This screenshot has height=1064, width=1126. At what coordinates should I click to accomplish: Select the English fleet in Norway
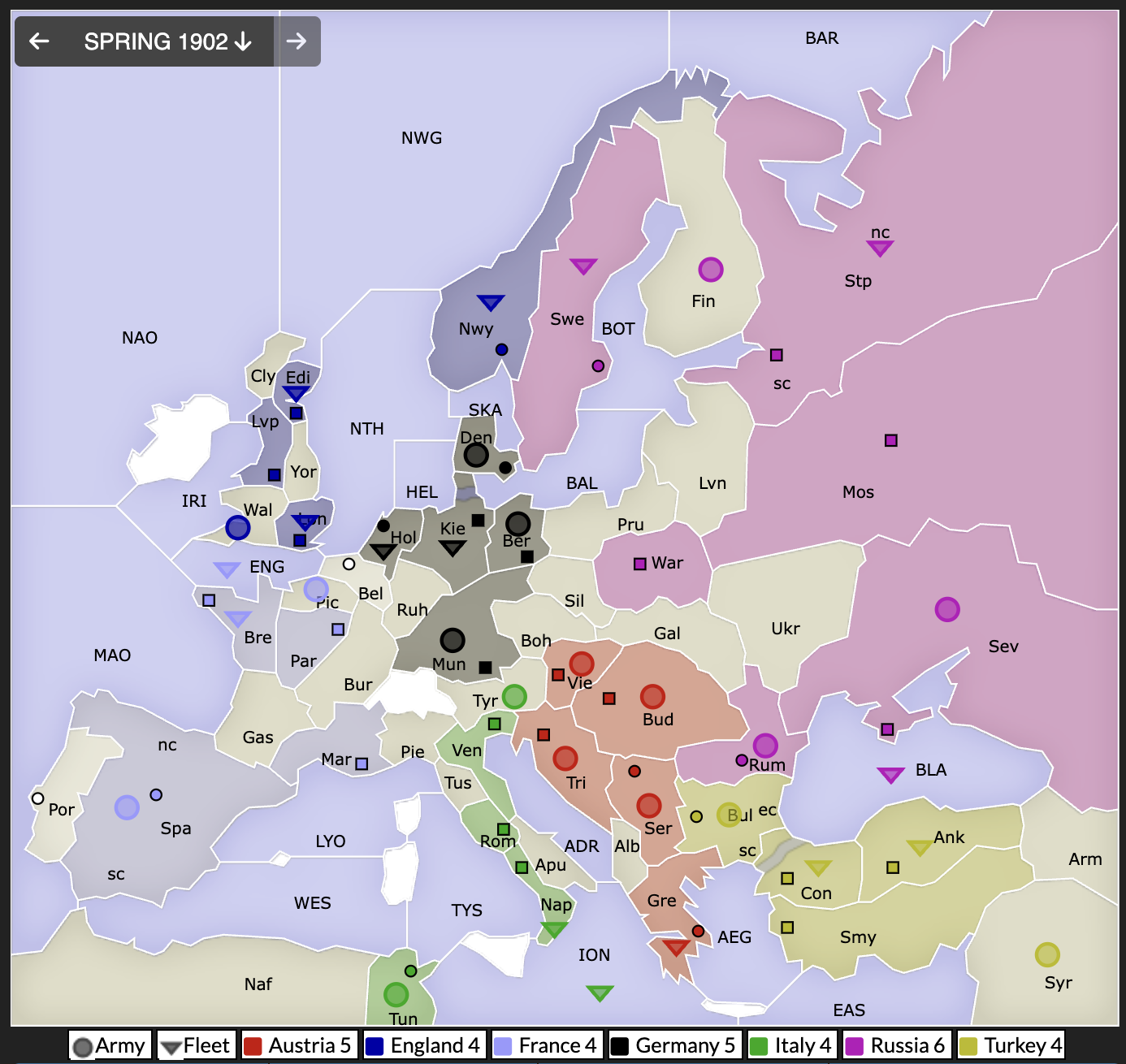click(x=491, y=303)
